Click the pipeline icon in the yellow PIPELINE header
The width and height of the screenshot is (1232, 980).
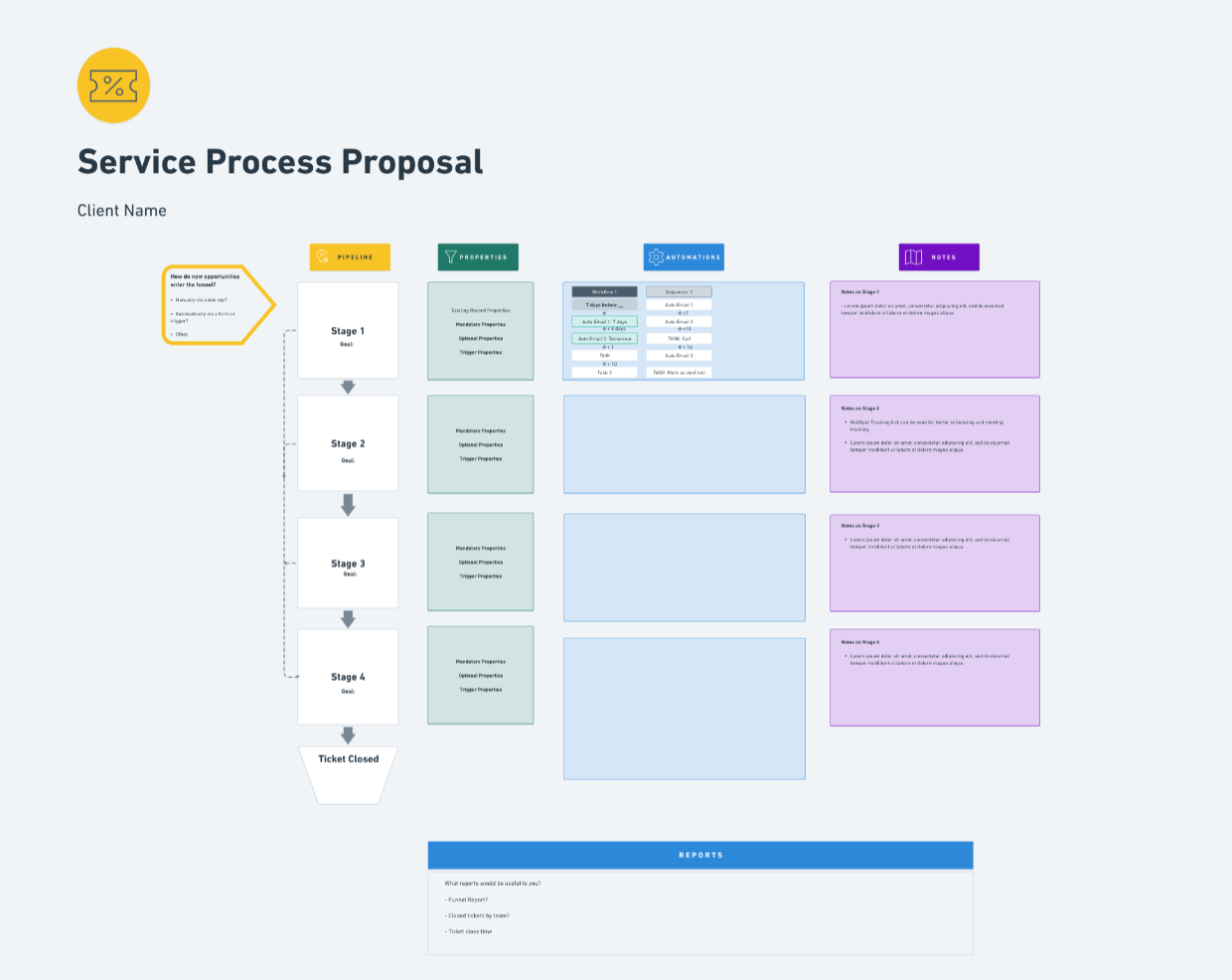322,256
